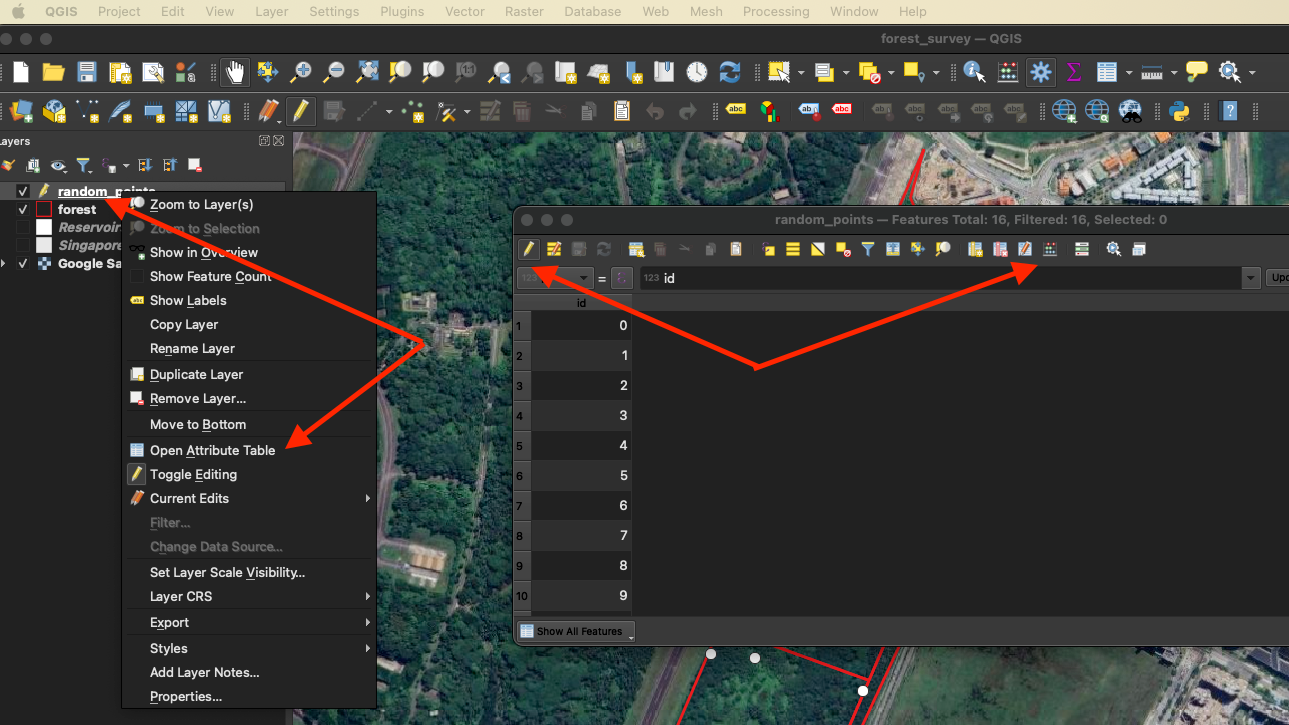The height and width of the screenshot is (725, 1289).
Task: Expand the Layer CRS submenu
Action: click(368, 596)
